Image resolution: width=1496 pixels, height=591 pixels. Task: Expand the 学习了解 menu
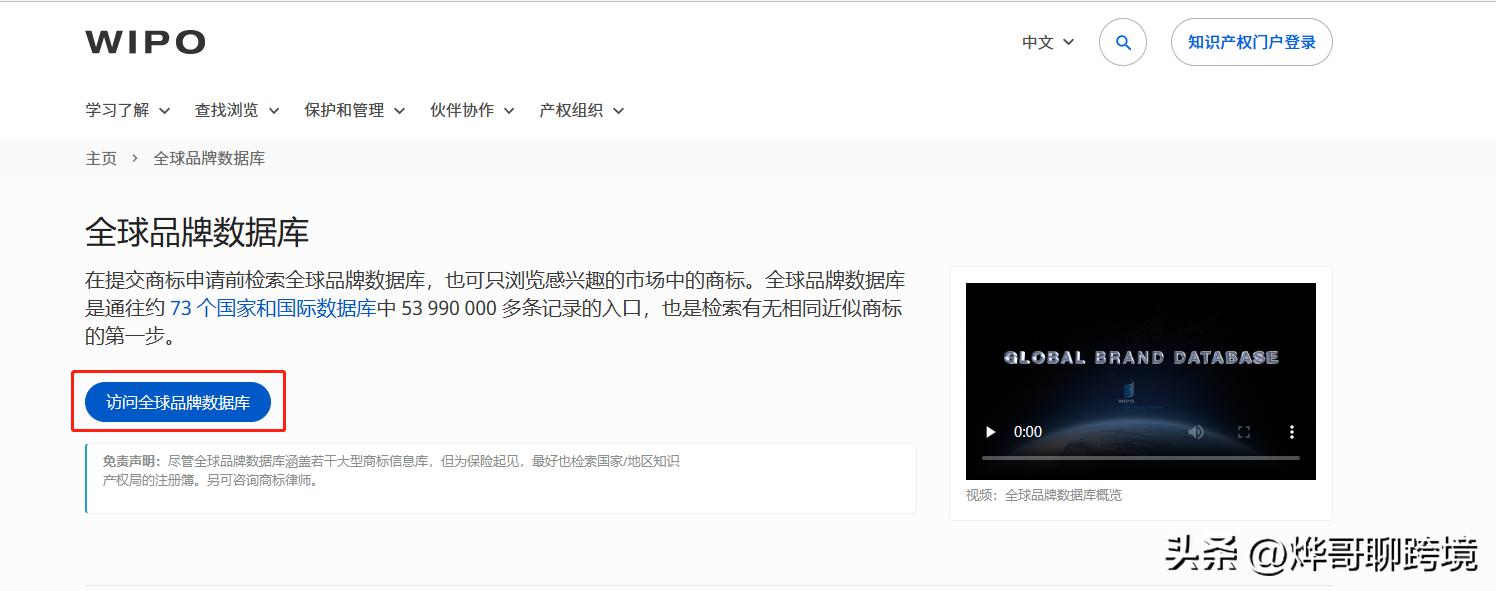128,110
